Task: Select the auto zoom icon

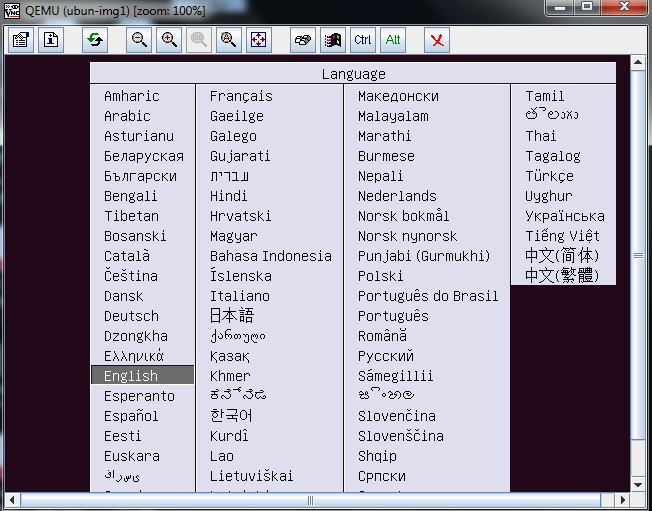Action: pyautogui.click(x=229, y=40)
